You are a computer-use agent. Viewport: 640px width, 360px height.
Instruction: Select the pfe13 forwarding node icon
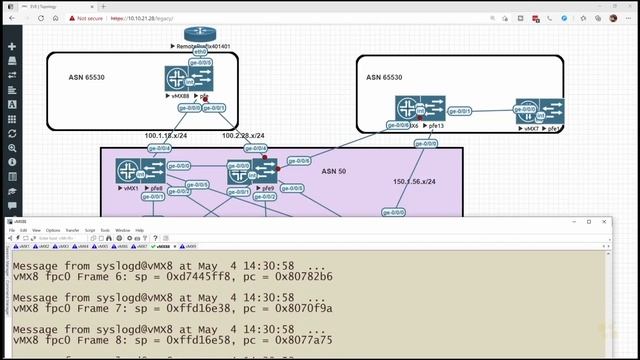tap(433, 108)
